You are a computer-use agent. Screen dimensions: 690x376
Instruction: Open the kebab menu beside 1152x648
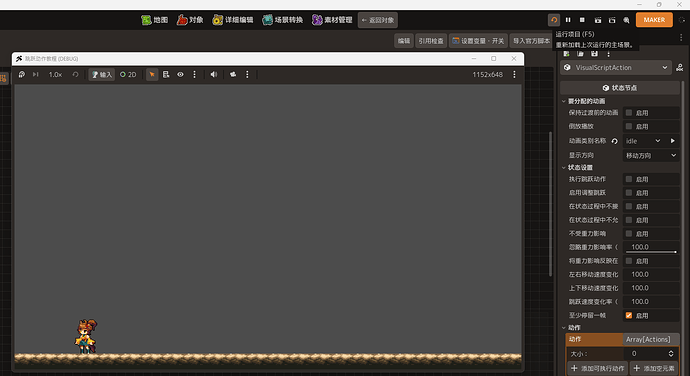514,74
